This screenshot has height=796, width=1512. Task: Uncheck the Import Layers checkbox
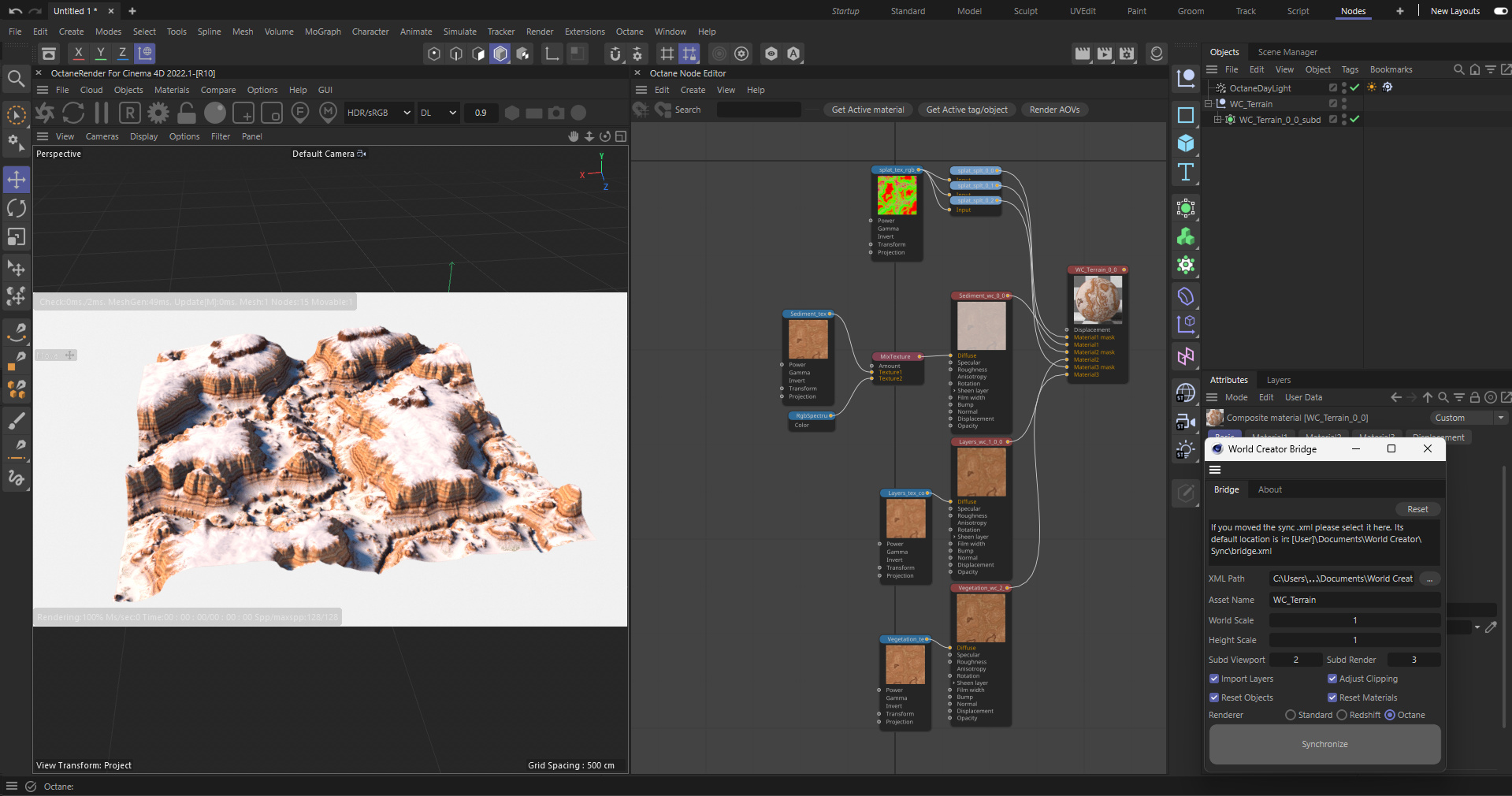click(1214, 679)
